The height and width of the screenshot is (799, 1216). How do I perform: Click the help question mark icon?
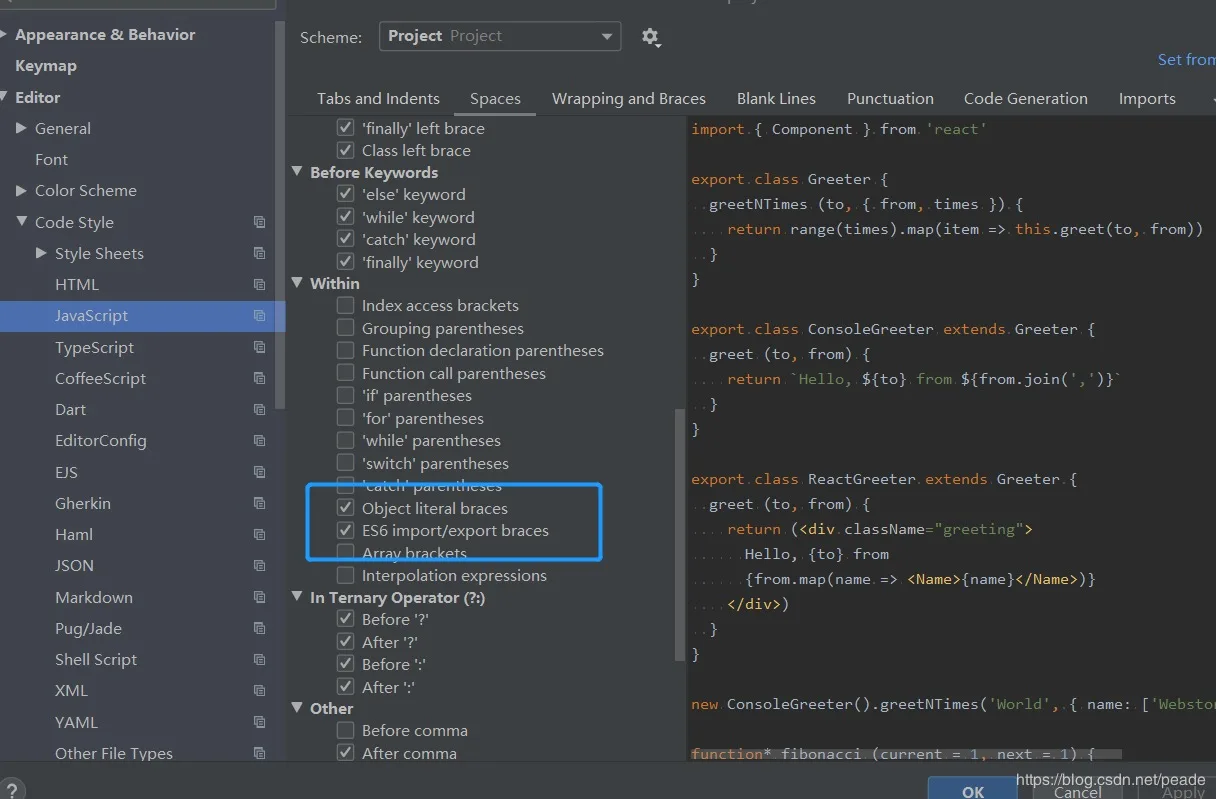12,790
